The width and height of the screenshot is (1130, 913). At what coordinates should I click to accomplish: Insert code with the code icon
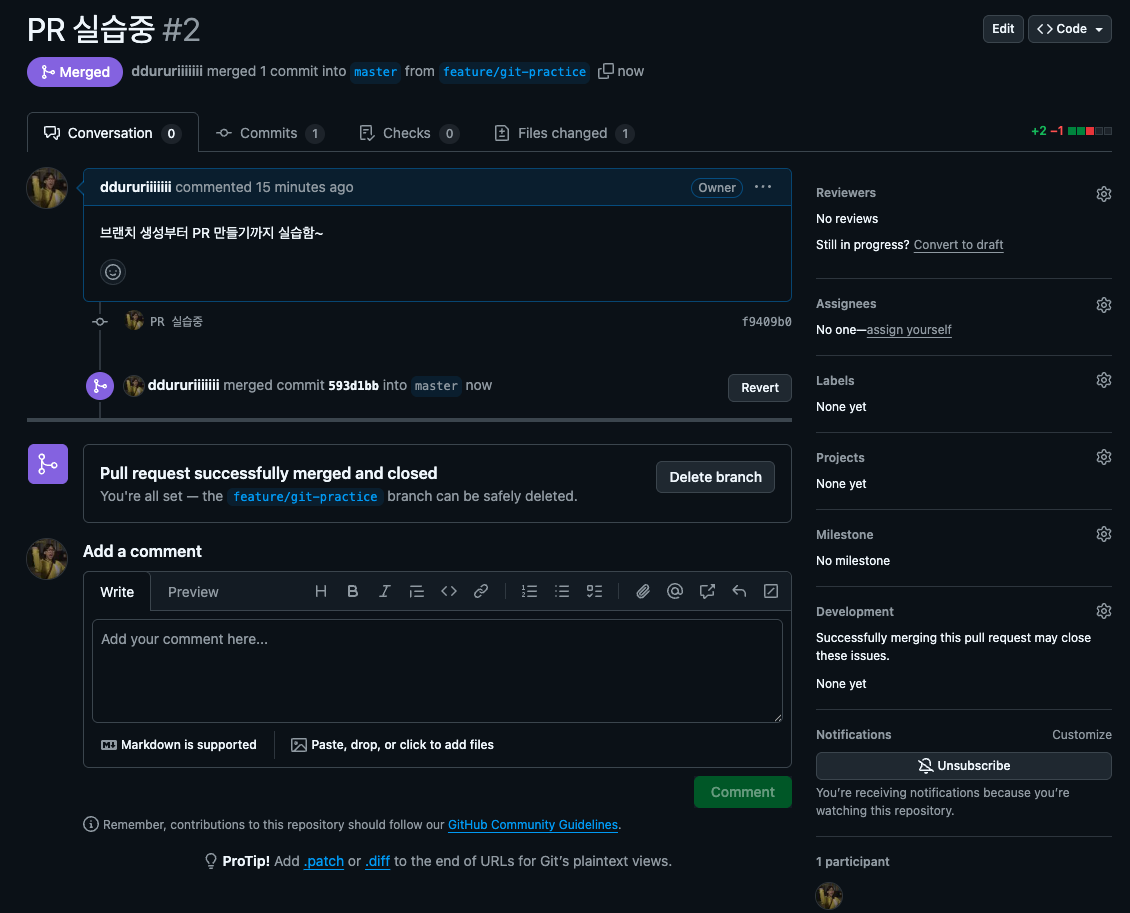pos(449,592)
